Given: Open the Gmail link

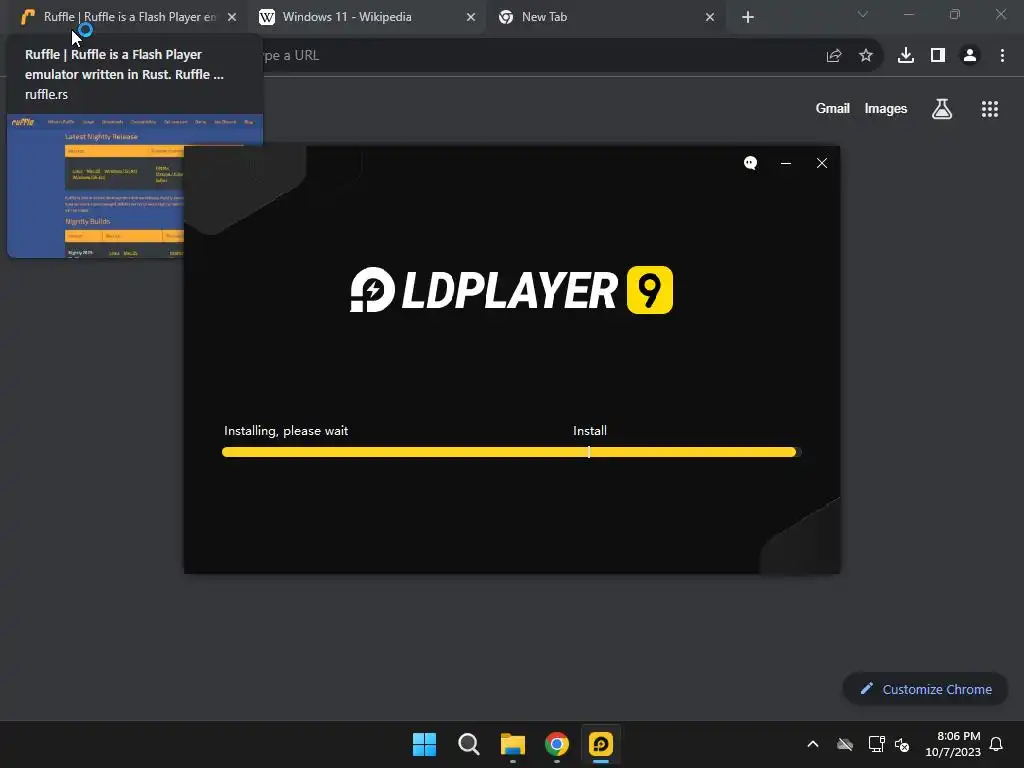Looking at the screenshot, I should [x=833, y=108].
